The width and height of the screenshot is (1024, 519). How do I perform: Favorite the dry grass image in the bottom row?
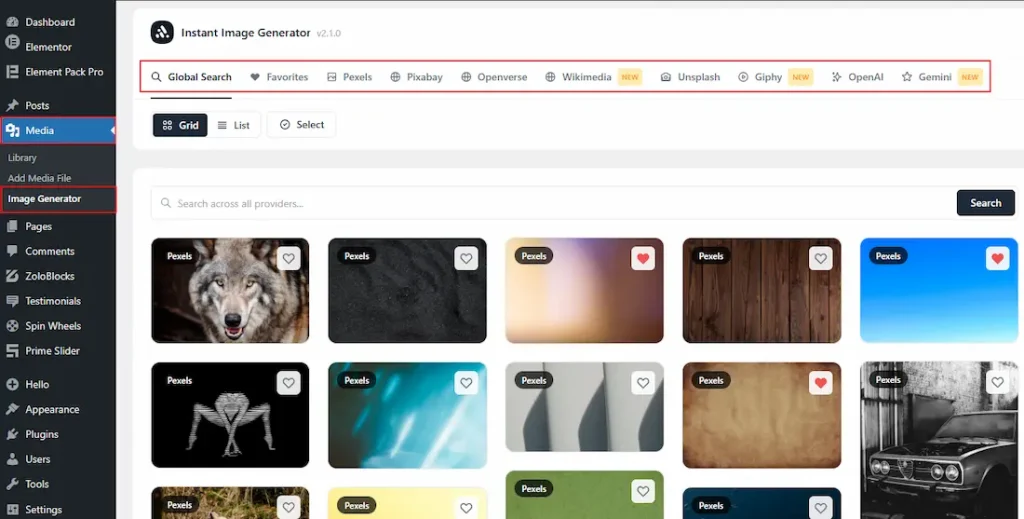[x=289, y=507]
